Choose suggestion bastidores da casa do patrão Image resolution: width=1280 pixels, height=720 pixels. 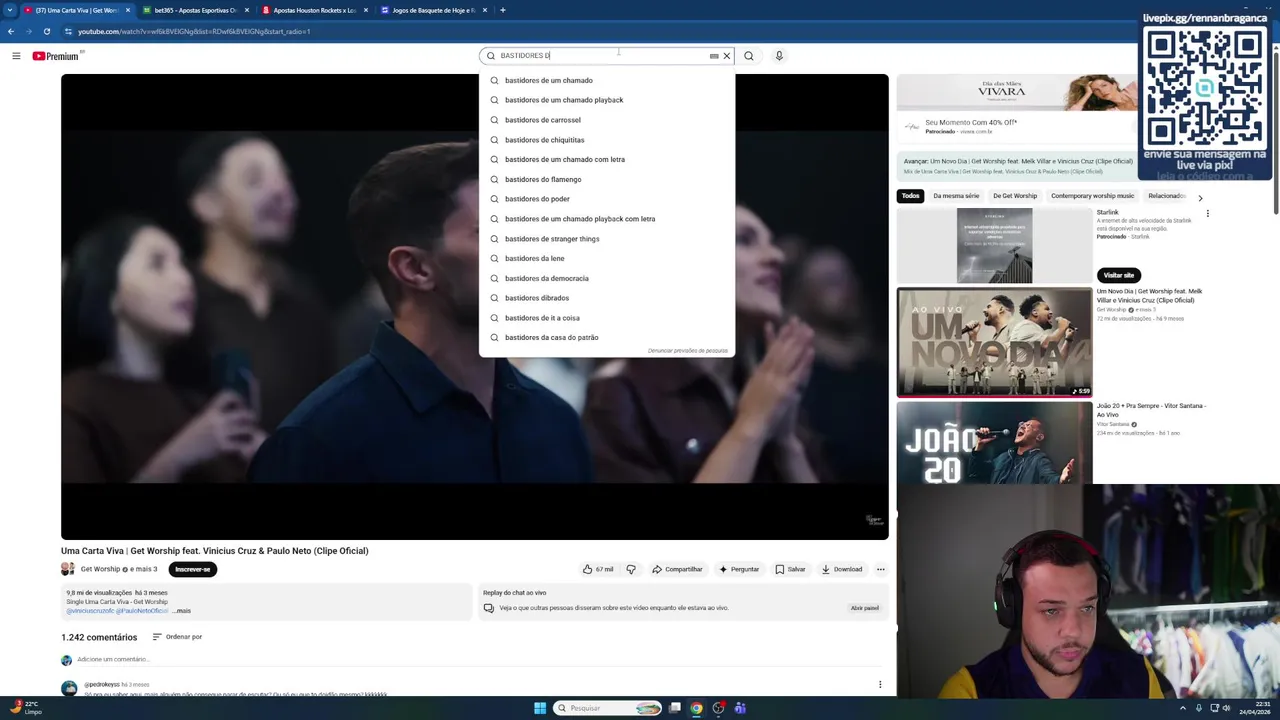(607, 337)
